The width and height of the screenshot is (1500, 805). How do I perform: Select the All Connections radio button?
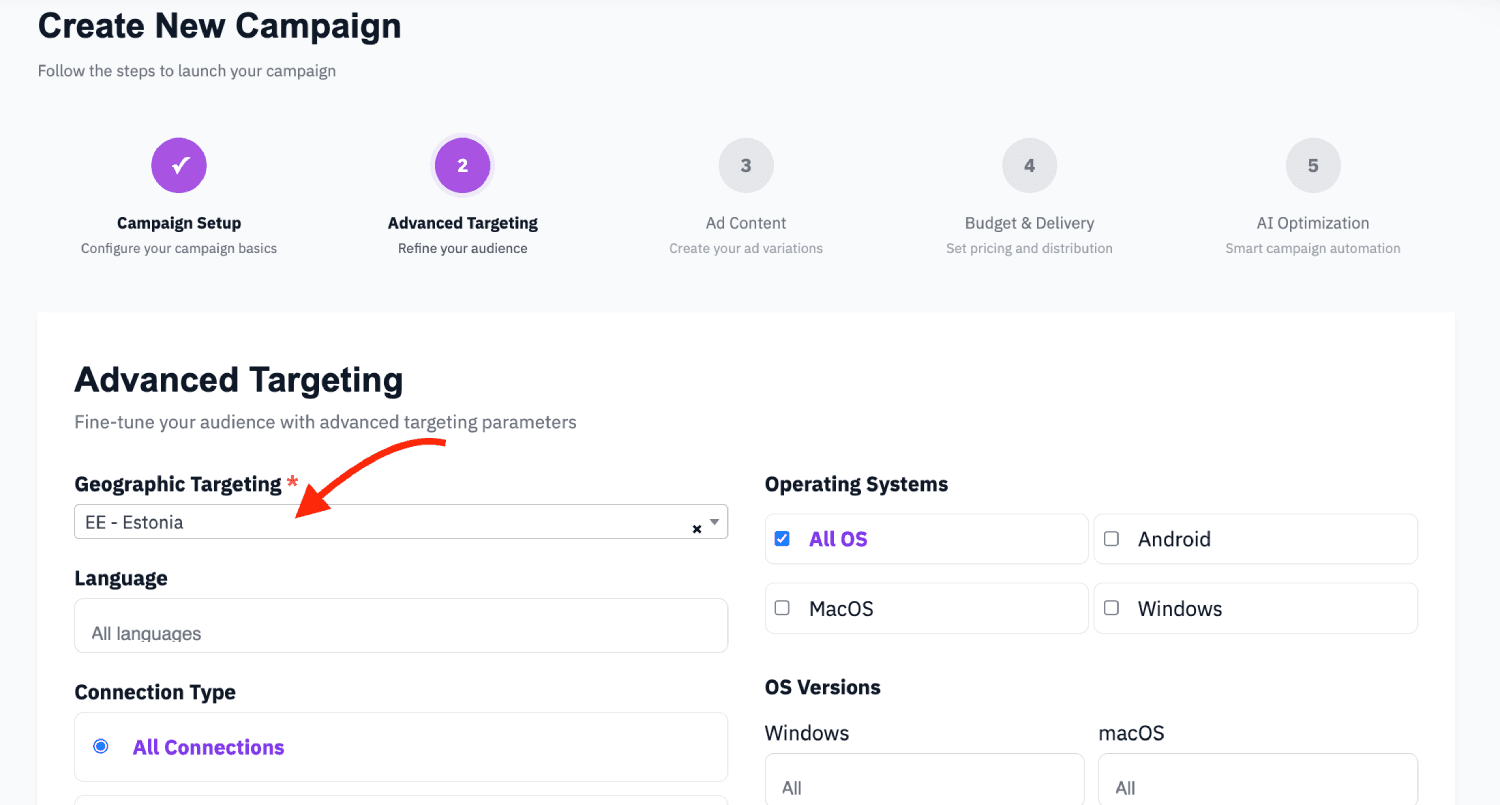pyautogui.click(x=101, y=746)
